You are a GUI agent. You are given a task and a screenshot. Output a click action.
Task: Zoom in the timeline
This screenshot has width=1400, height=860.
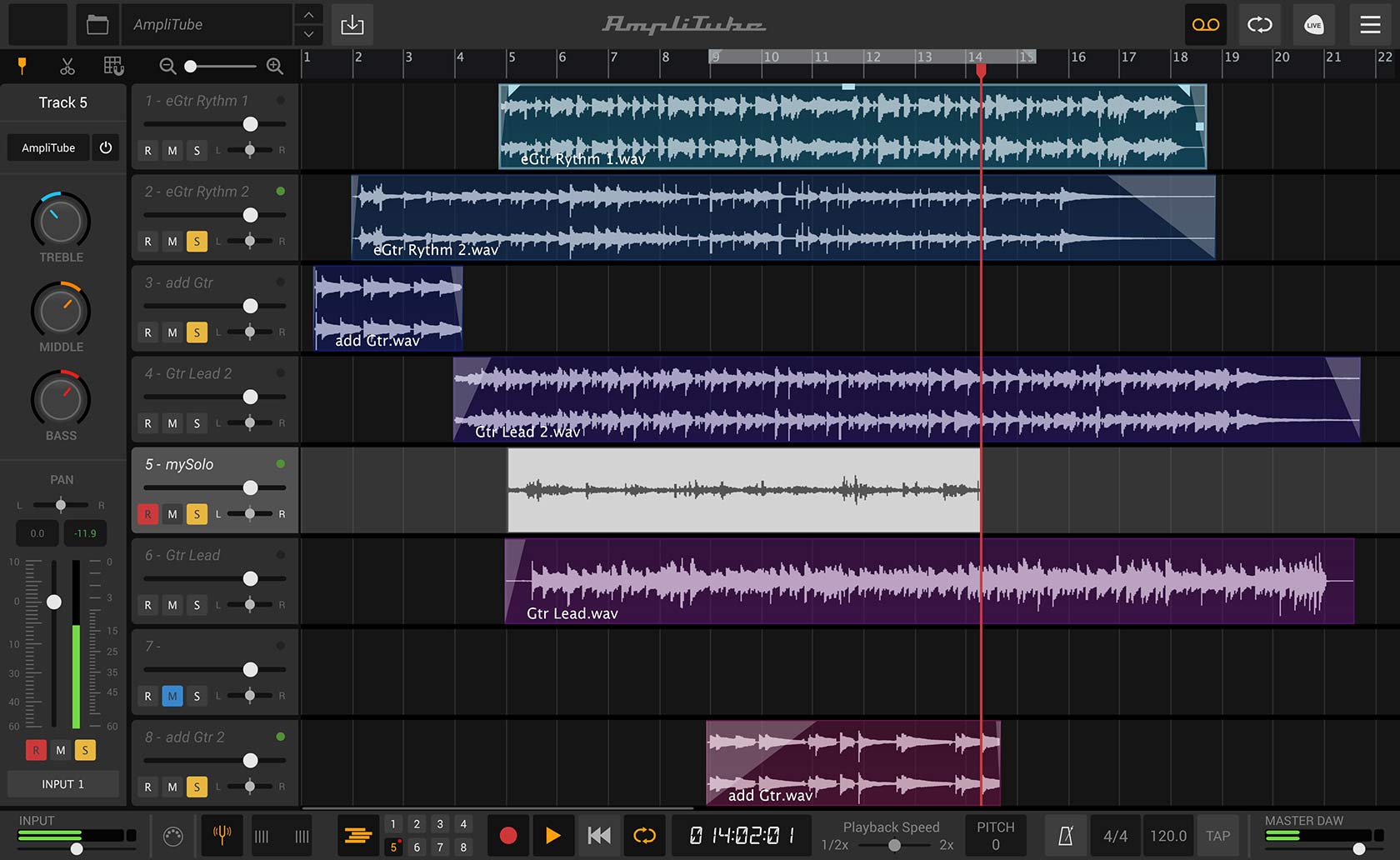[x=274, y=66]
